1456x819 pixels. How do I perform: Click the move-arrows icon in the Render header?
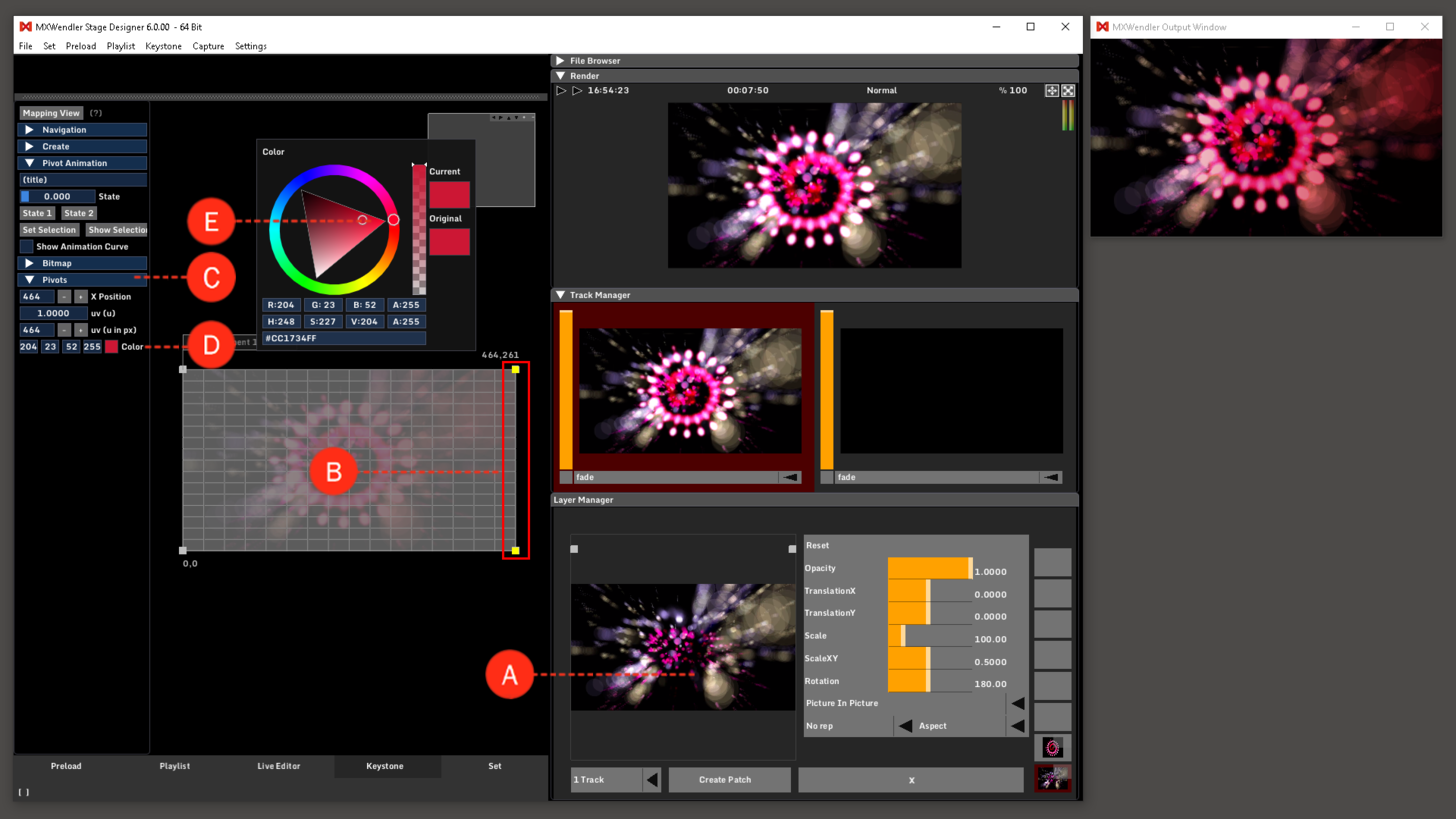pos(1052,91)
